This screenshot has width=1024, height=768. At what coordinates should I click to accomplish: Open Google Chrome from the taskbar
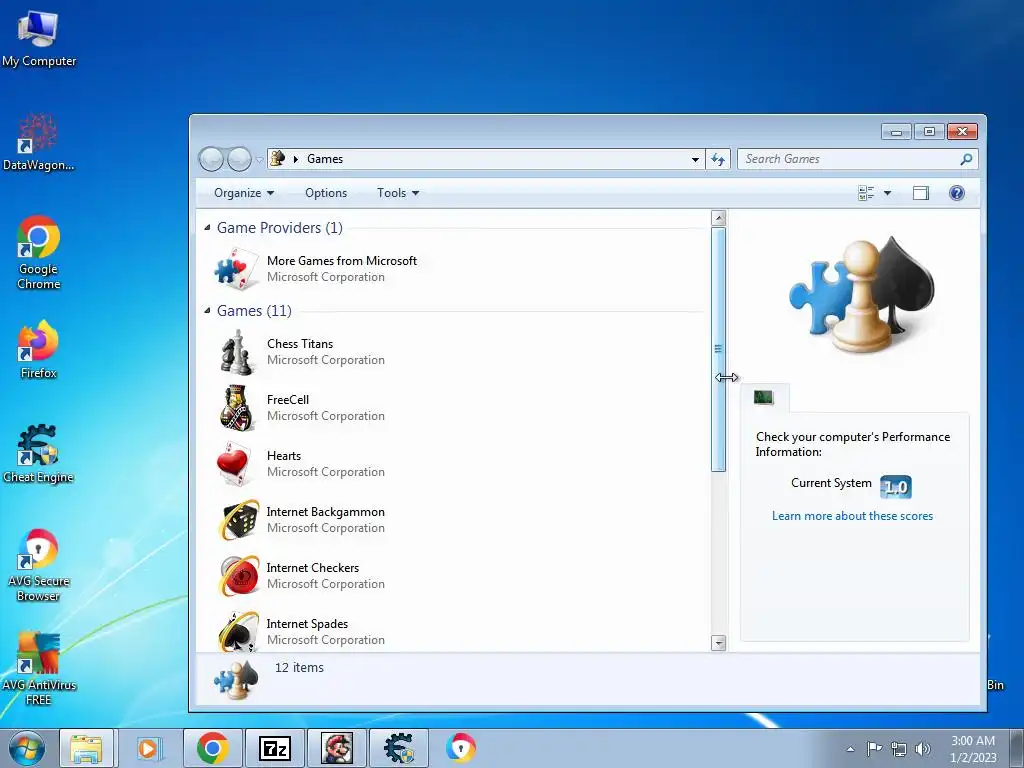click(212, 748)
